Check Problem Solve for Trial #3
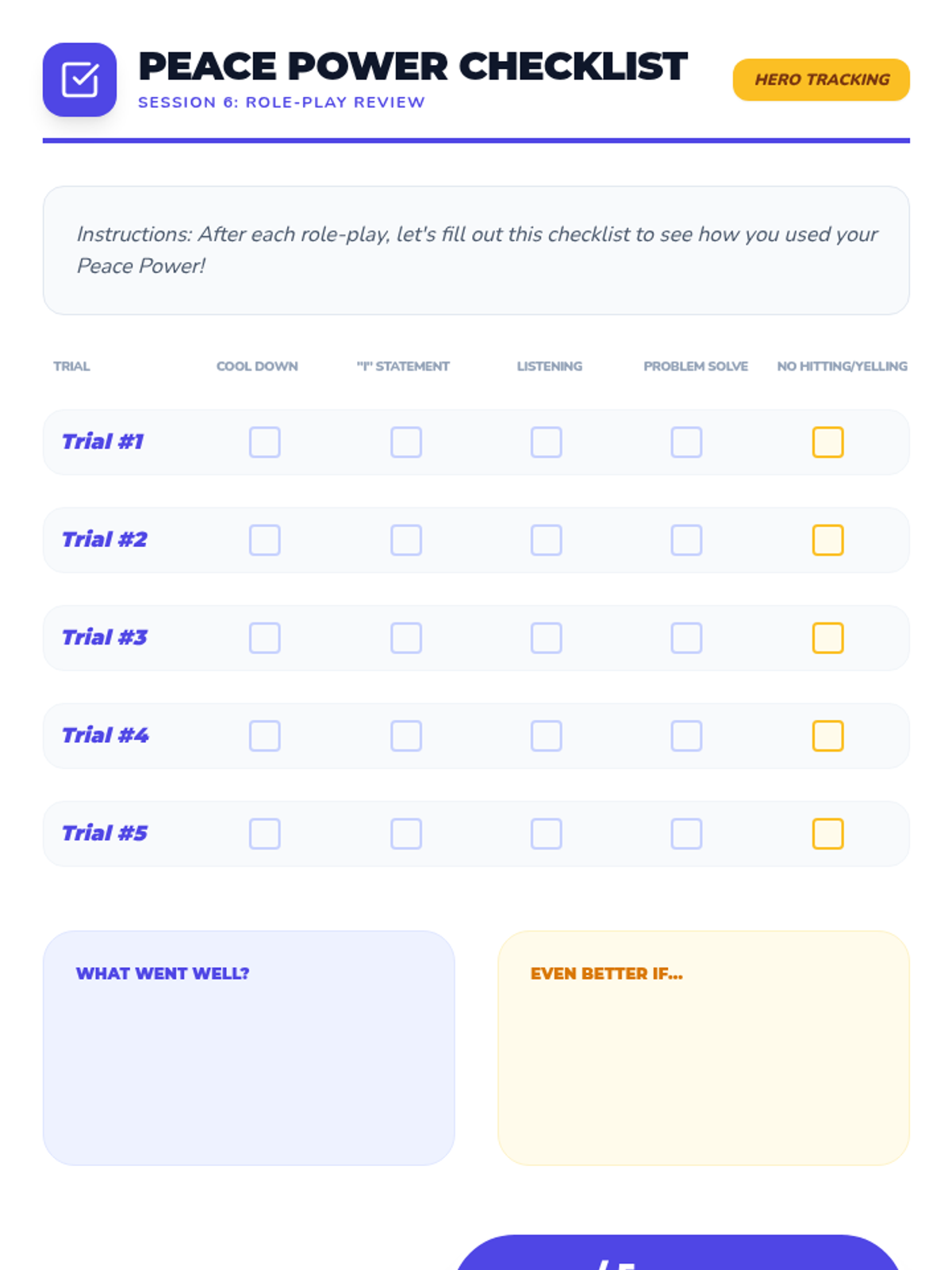The image size is (952, 1270). [x=687, y=638]
